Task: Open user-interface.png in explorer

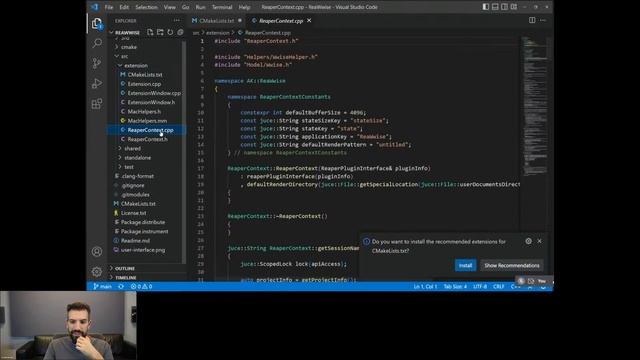Action: [x=143, y=250]
